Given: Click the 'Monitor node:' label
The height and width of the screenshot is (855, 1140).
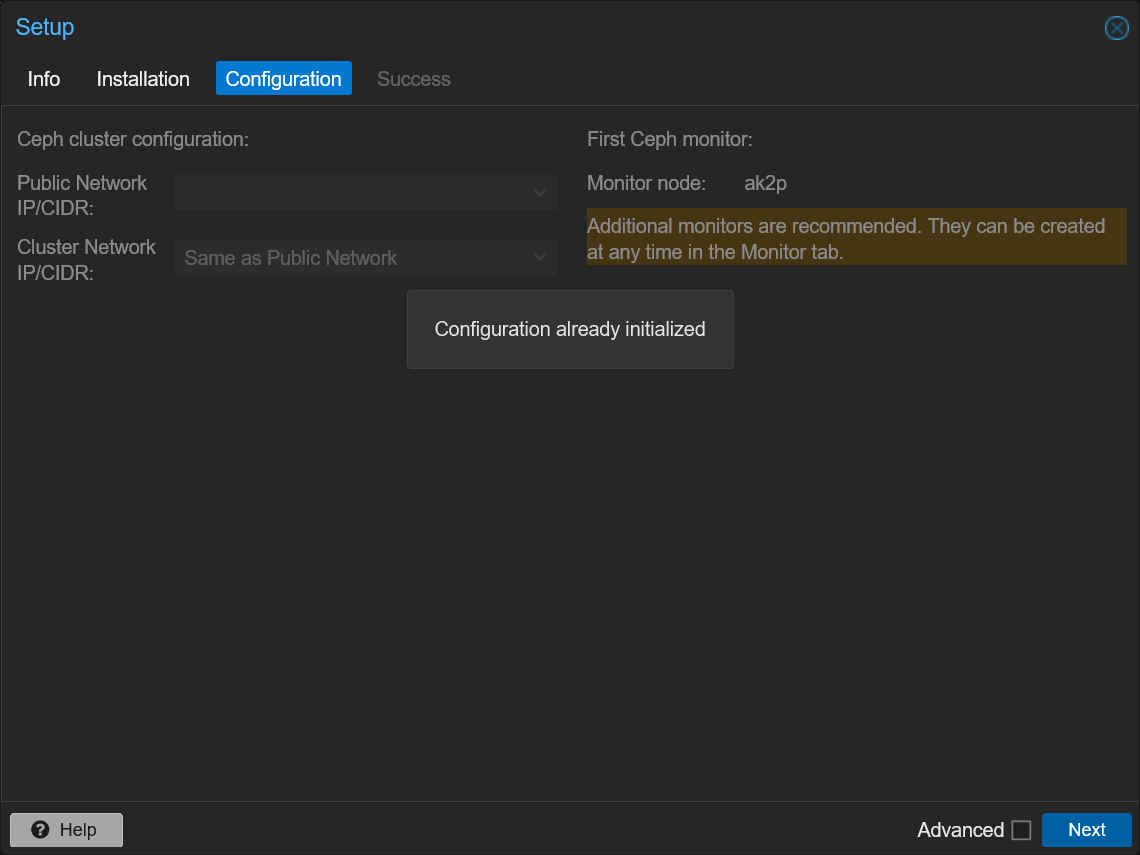Looking at the screenshot, I should [646, 183].
